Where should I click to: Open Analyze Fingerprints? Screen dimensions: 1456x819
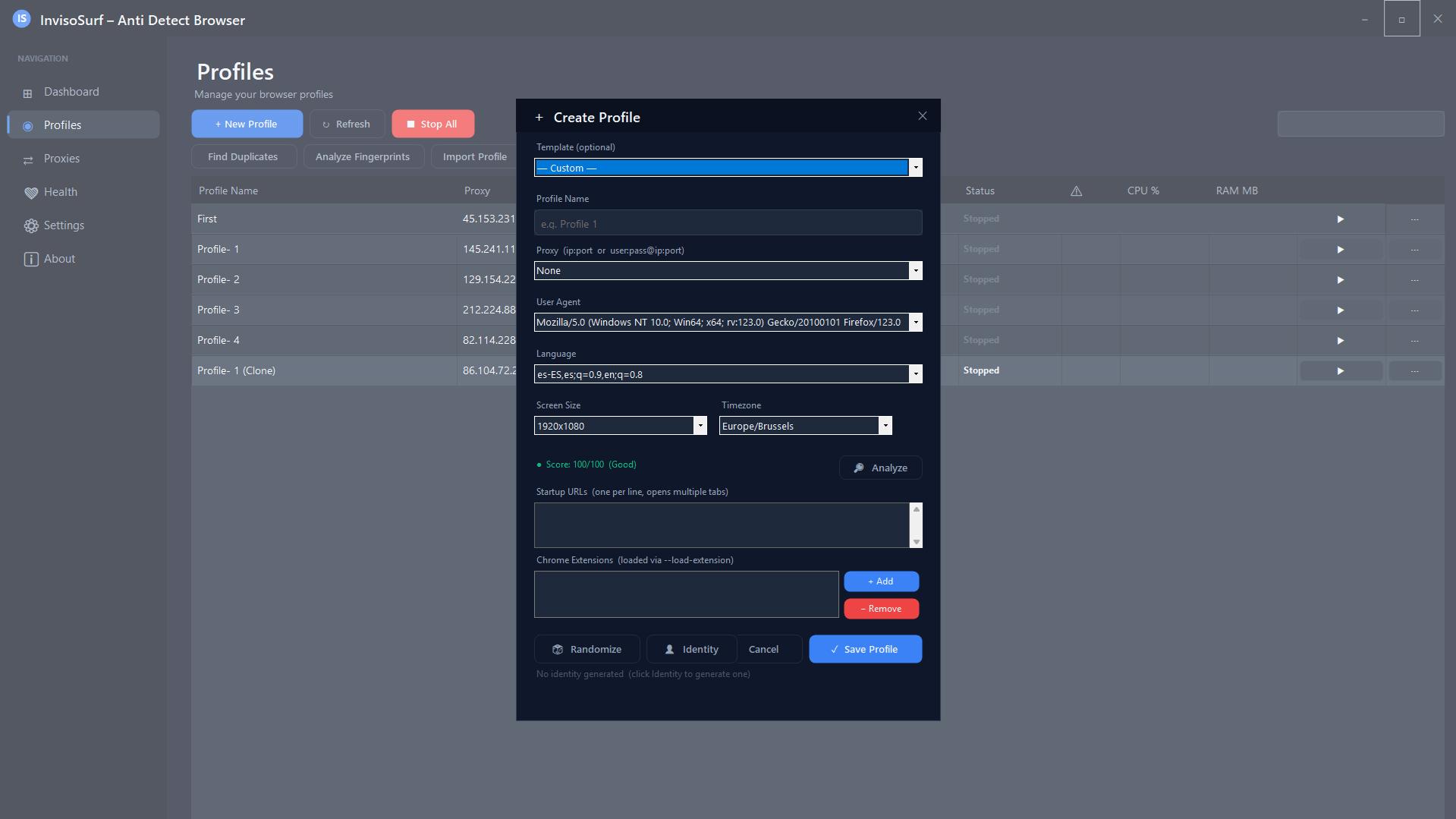pos(363,156)
